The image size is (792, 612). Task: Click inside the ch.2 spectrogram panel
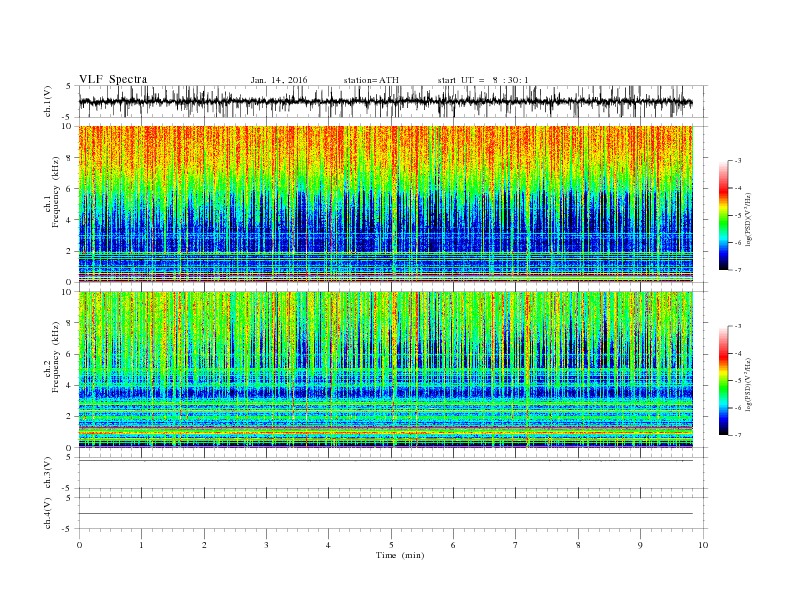385,369
